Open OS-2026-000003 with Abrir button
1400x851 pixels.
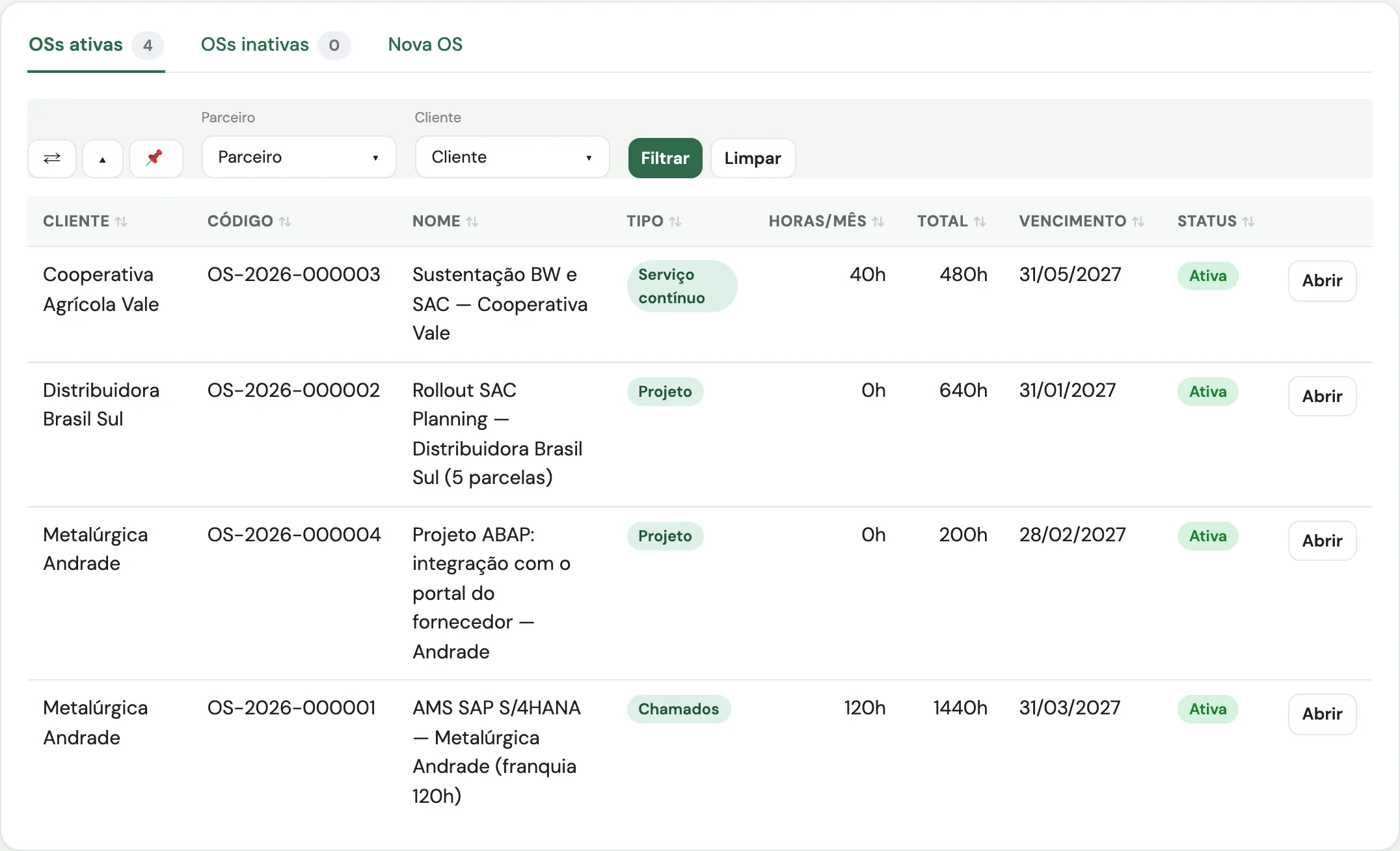1322,281
